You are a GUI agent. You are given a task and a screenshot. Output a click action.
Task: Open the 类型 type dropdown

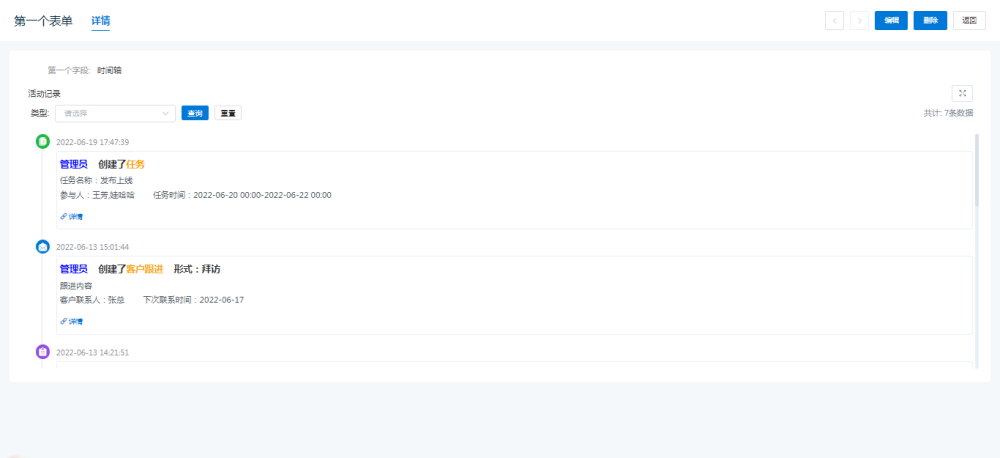115,113
